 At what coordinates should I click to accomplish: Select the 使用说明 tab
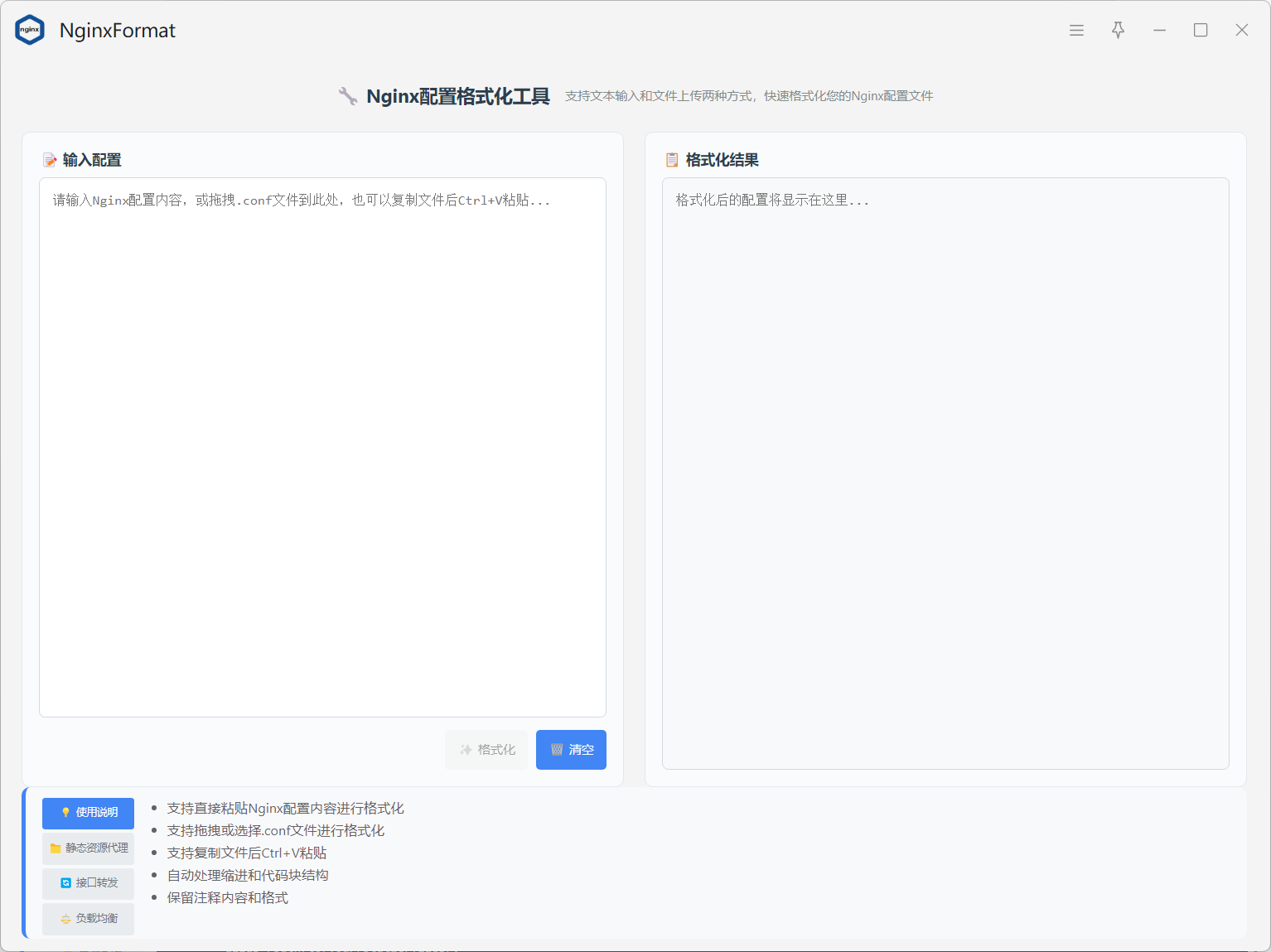[x=88, y=813]
